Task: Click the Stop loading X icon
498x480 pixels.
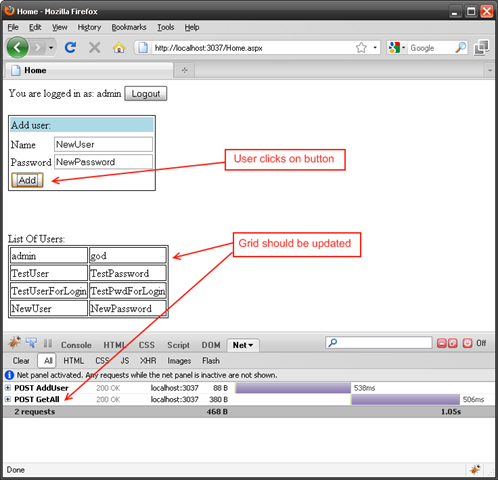Action: tap(94, 48)
